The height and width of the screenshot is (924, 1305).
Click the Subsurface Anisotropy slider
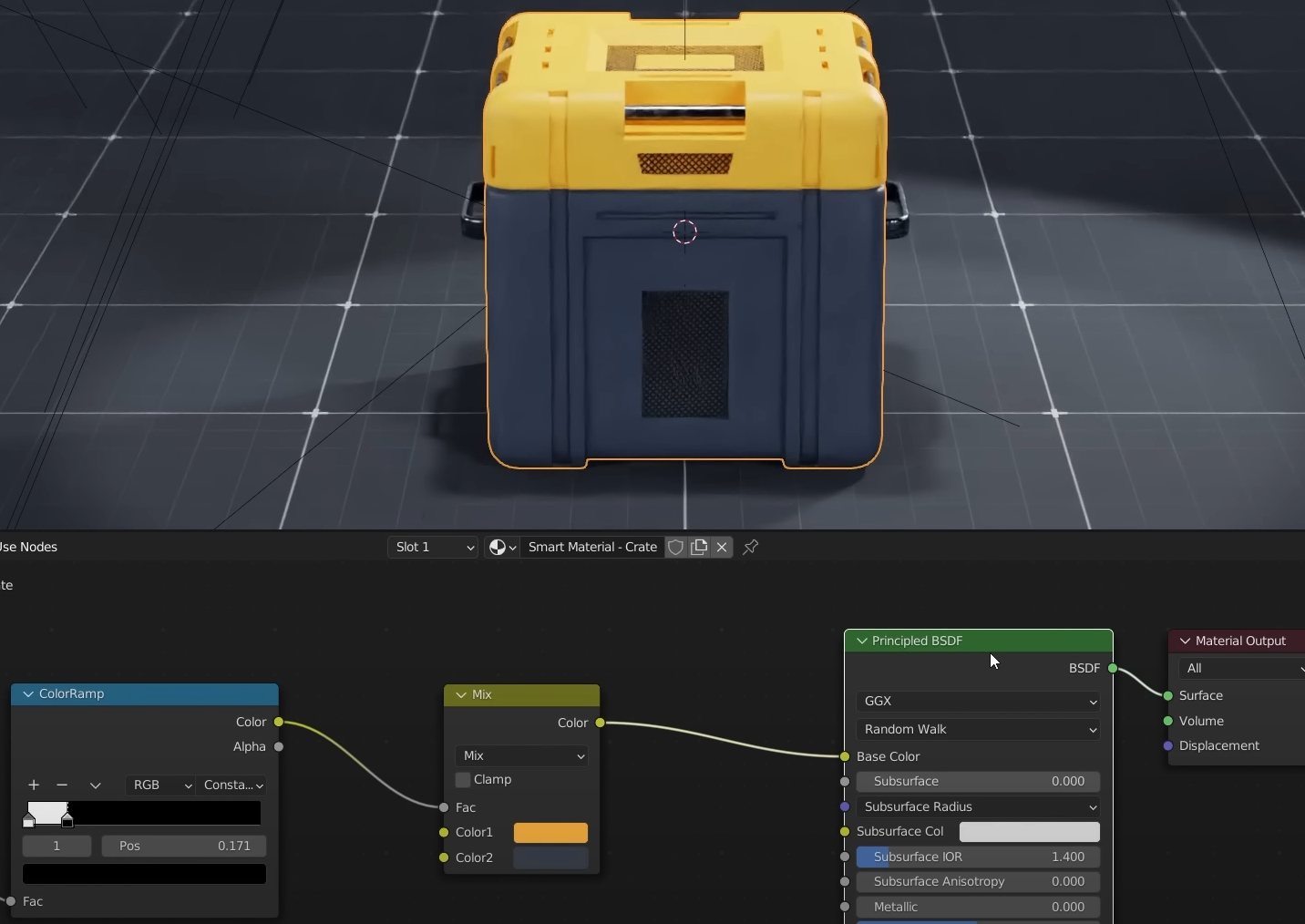pyautogui.click(x=978, y=881)
